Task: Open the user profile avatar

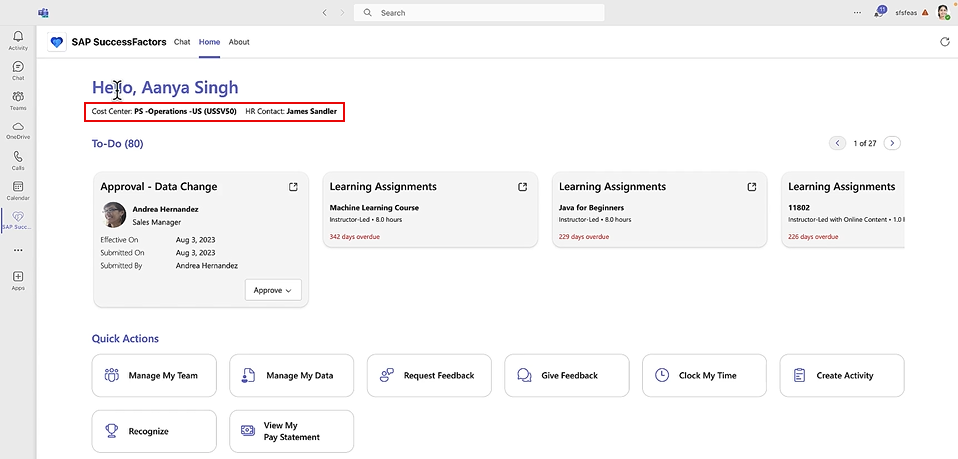Action: pyautogui.click(x=943, y=12)
